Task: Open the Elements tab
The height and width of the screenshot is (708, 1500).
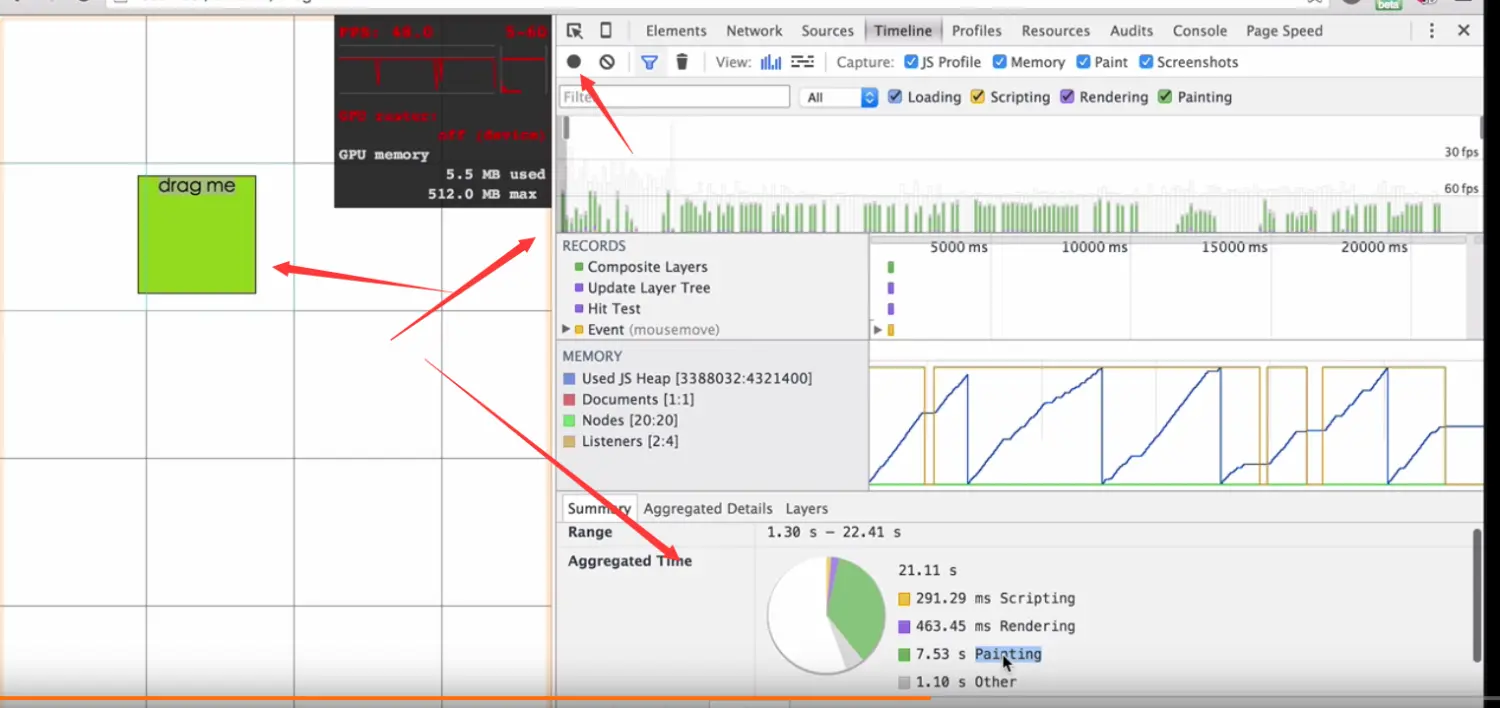Action: point(676,31)
